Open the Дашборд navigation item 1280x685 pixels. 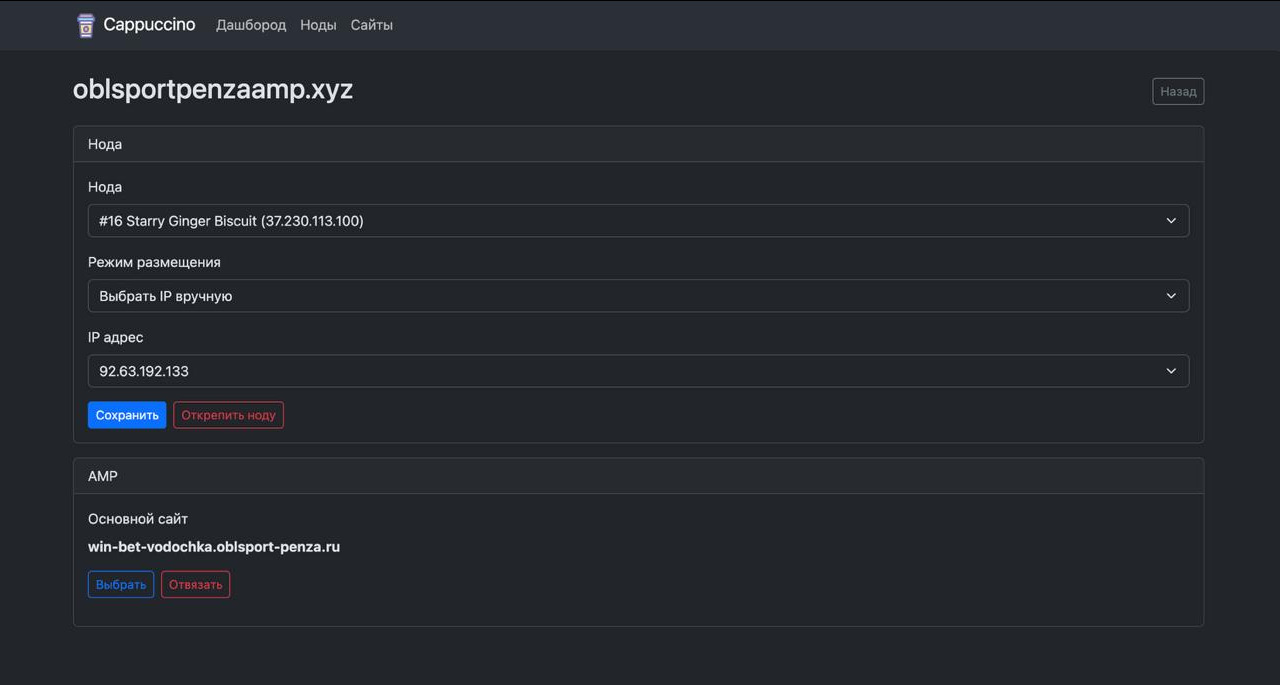[x=251, y=25]
